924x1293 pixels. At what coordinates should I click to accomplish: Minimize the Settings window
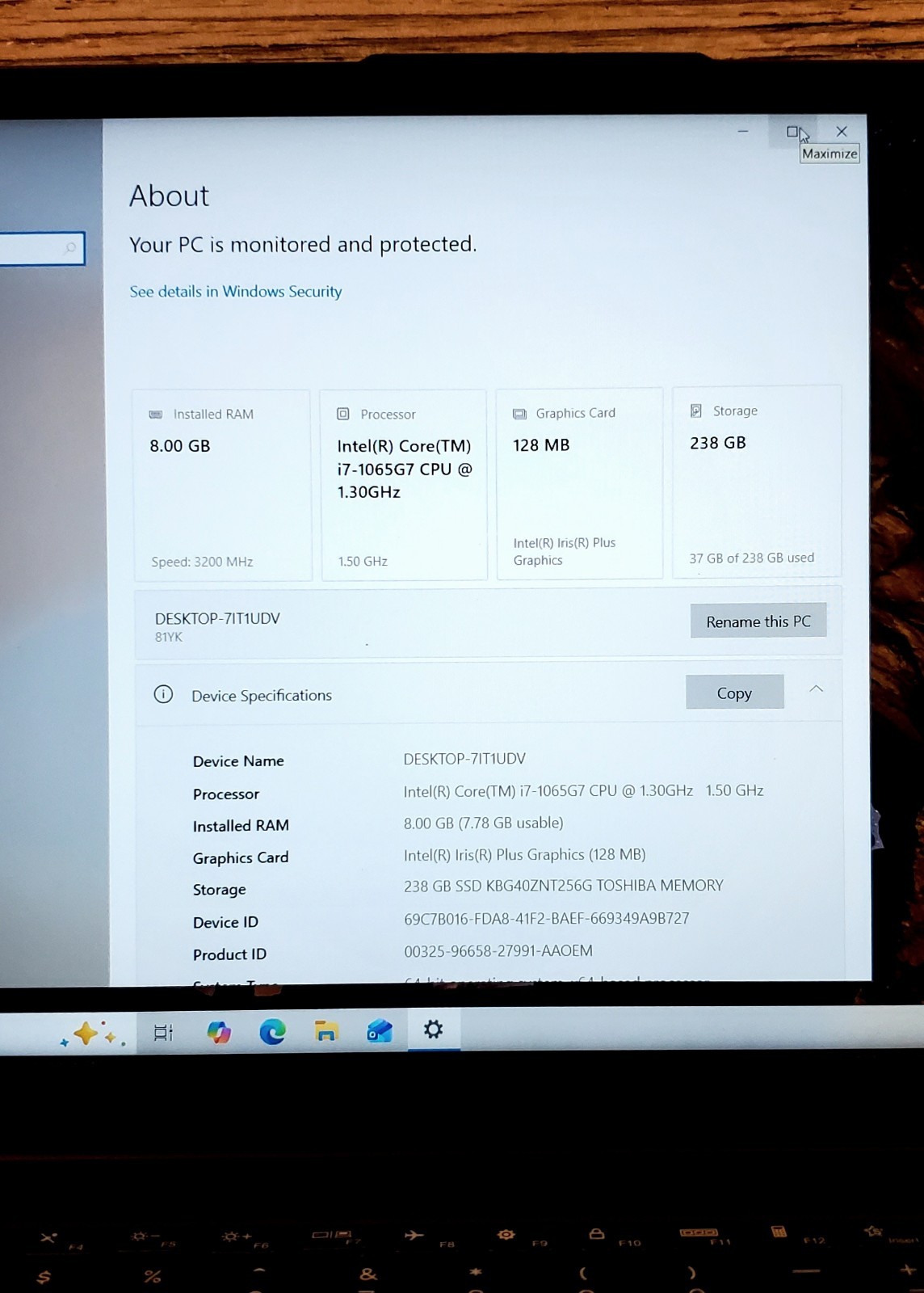point(743,131)
